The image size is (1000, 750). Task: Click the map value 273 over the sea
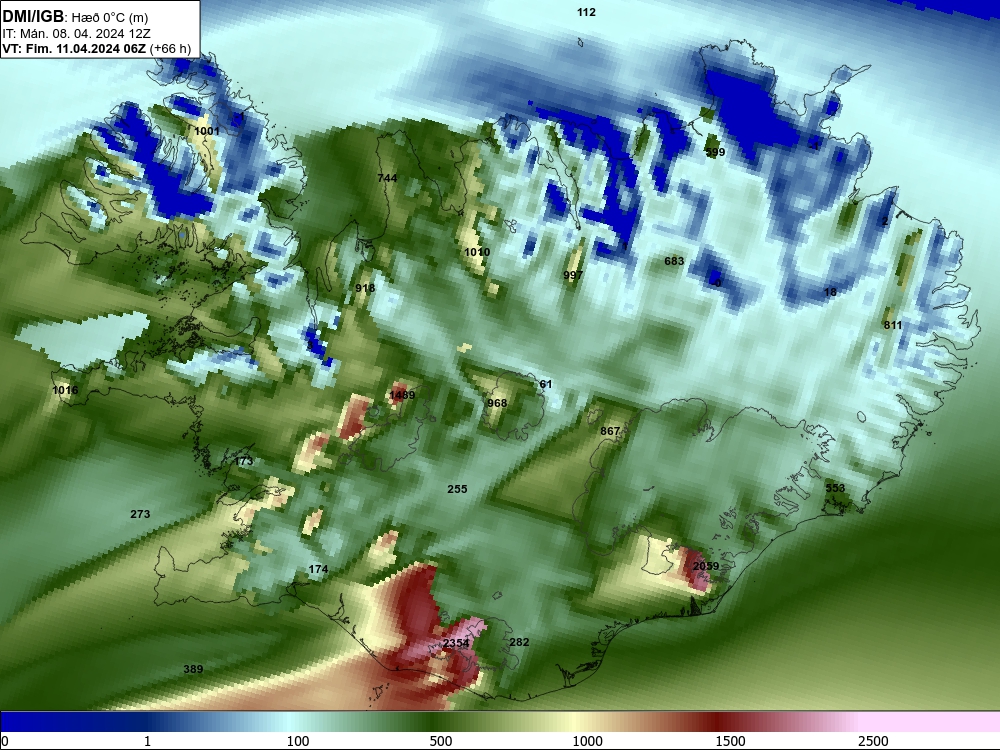(x=140, y=514)
